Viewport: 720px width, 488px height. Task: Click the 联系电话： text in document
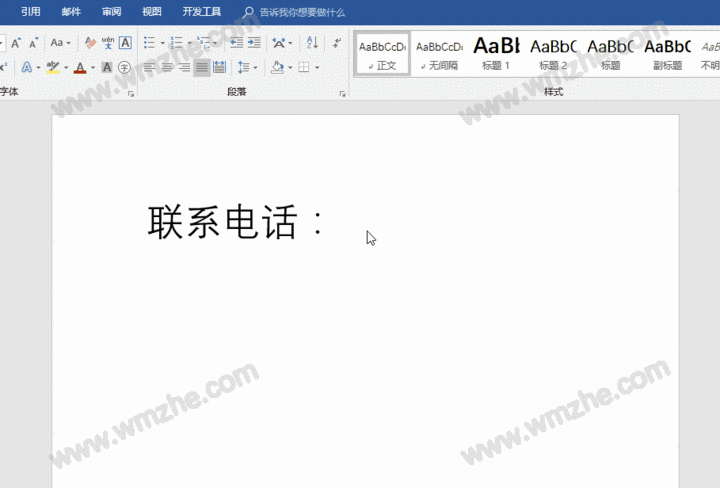tap(236, 222)
